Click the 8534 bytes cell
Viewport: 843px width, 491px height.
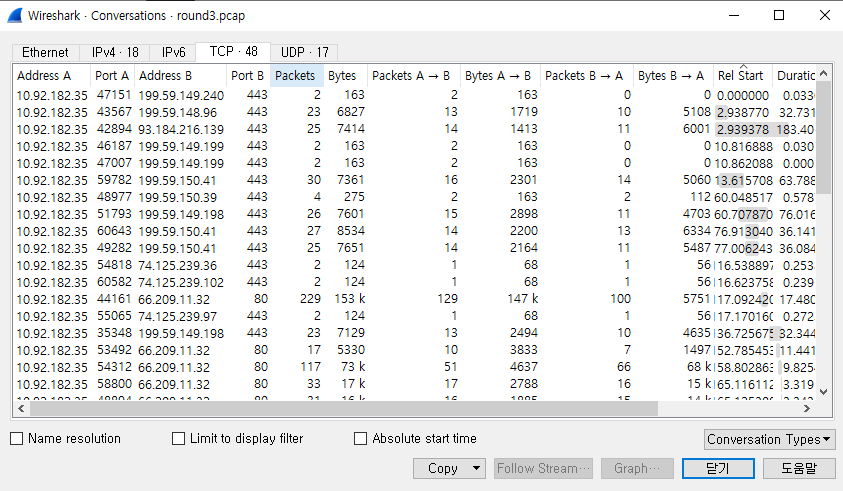(351, 231)
